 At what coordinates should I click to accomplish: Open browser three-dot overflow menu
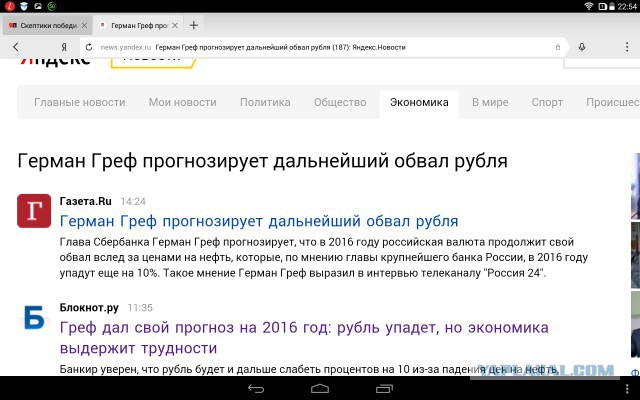(x=627, y=47)
